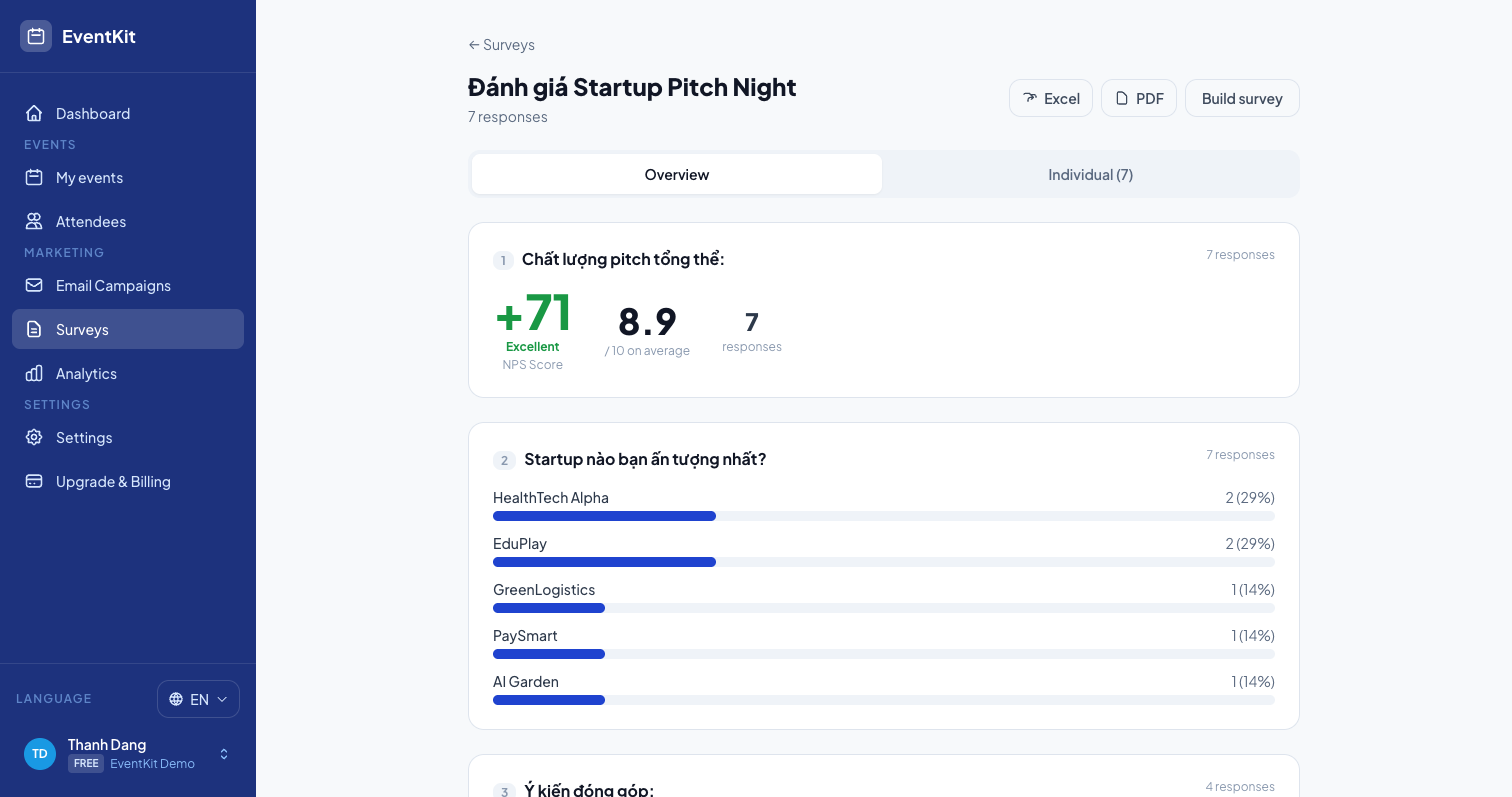Click the TD user avatar
The width and height of the screenshot is (1512, 797).
coord(40,754)
